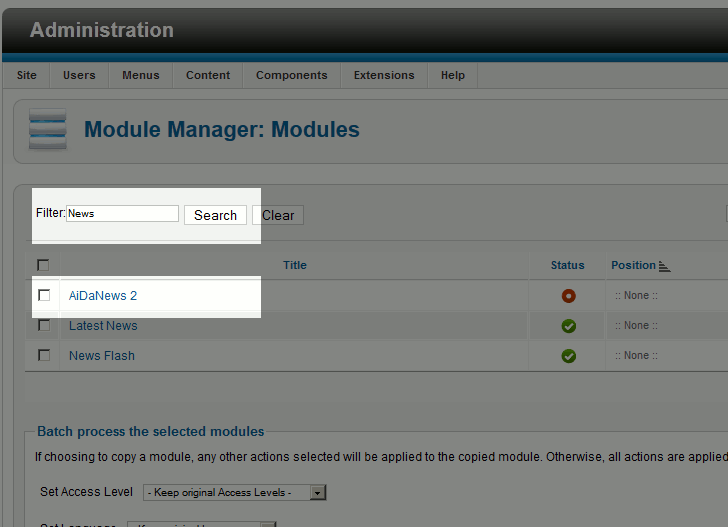Click into the Filter text field

[122, 214]
